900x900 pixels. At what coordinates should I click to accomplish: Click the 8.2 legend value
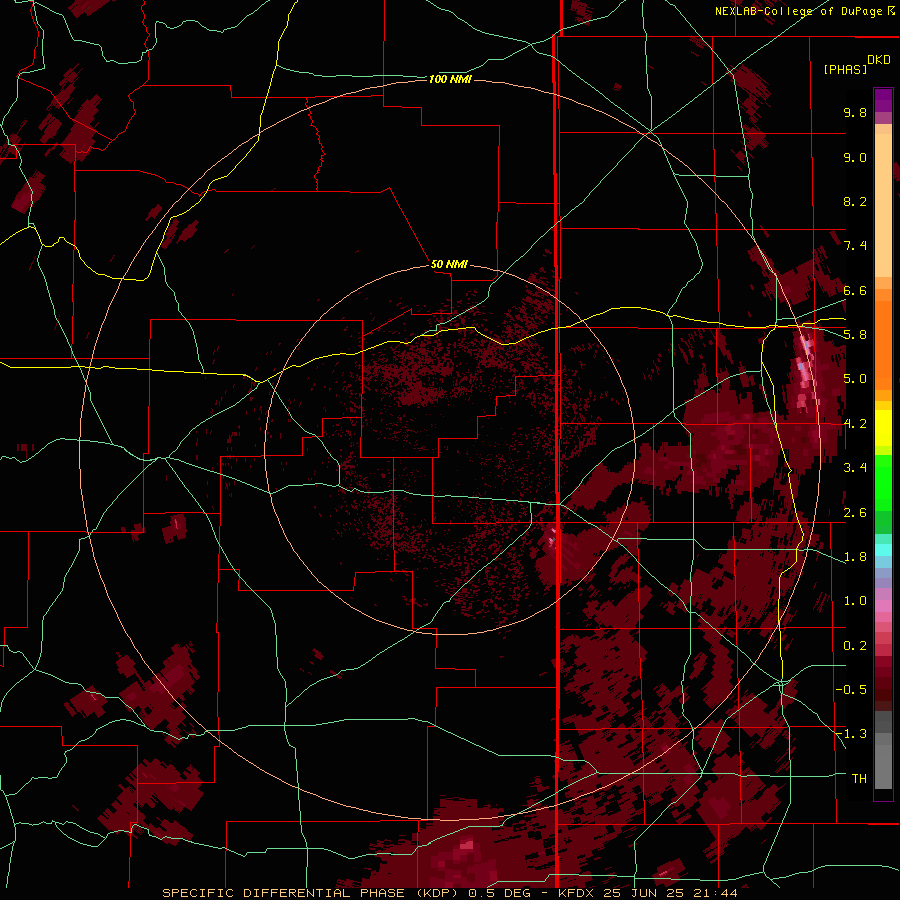(x=855, y=201)
